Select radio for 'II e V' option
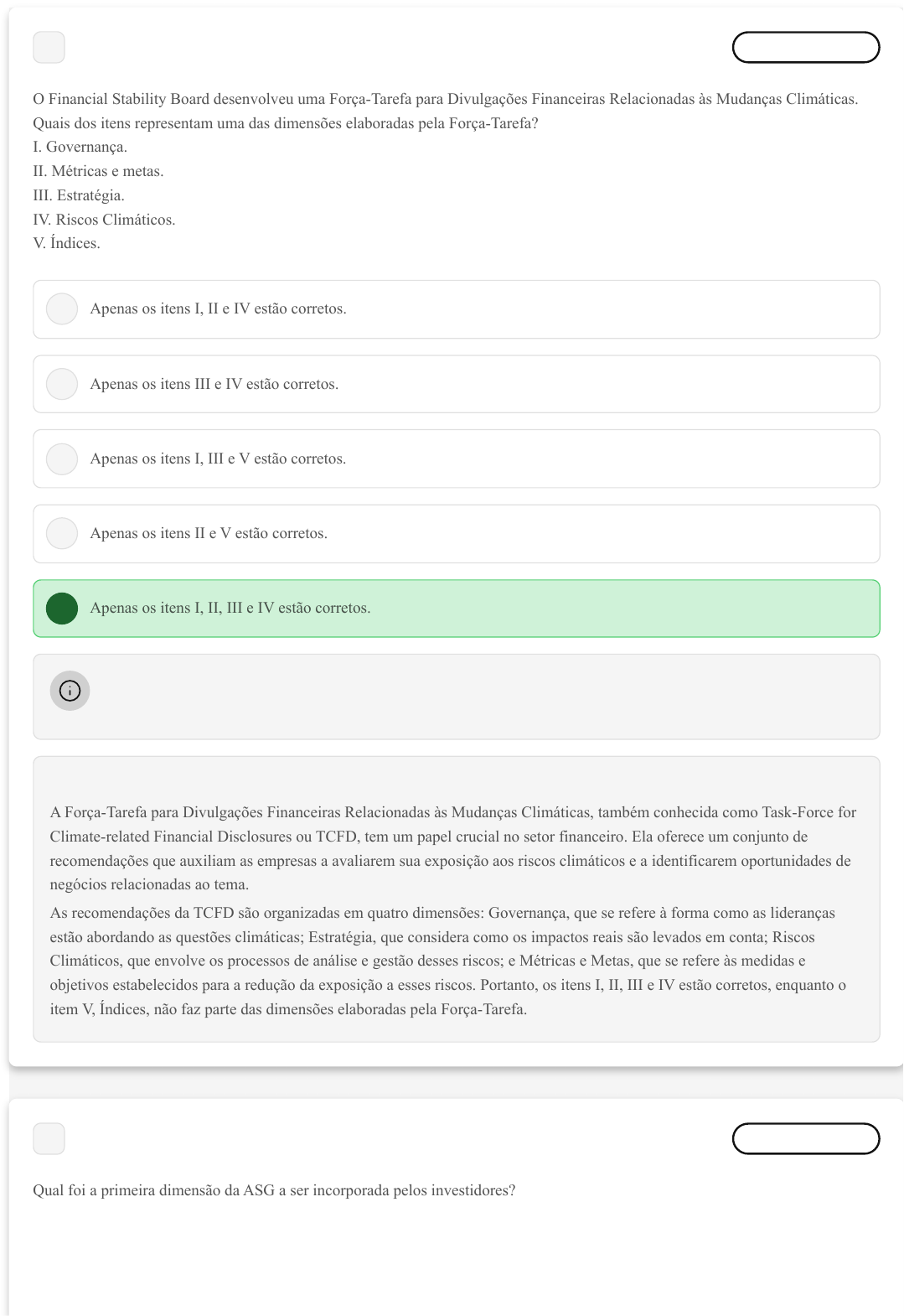Image resolution: width=904 pixels, height=1316 pixels. pos(62,533)
